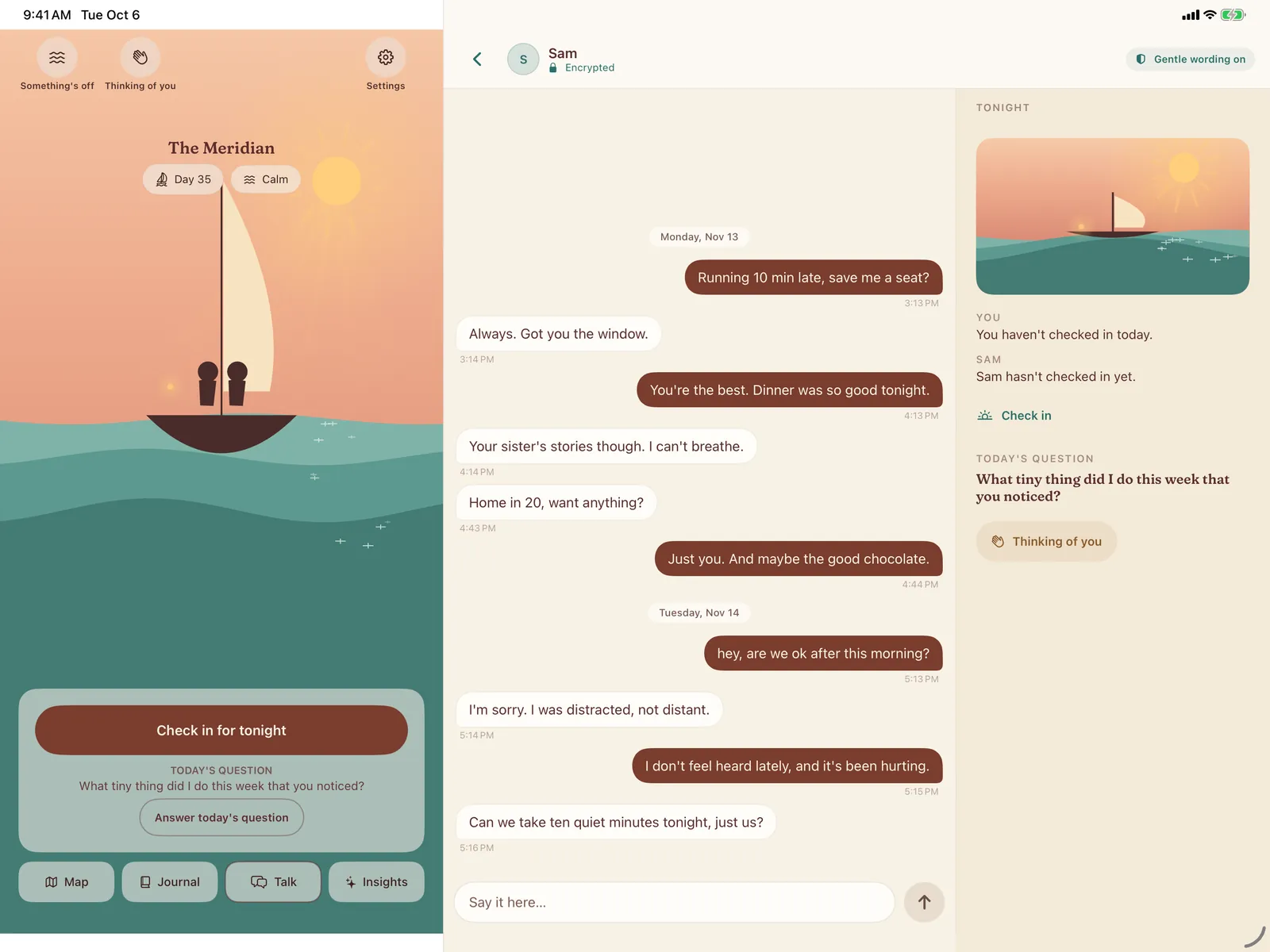
Task: Select message 'Can we take ten quiet minutes tonight'
Action: tap(616, 823)
